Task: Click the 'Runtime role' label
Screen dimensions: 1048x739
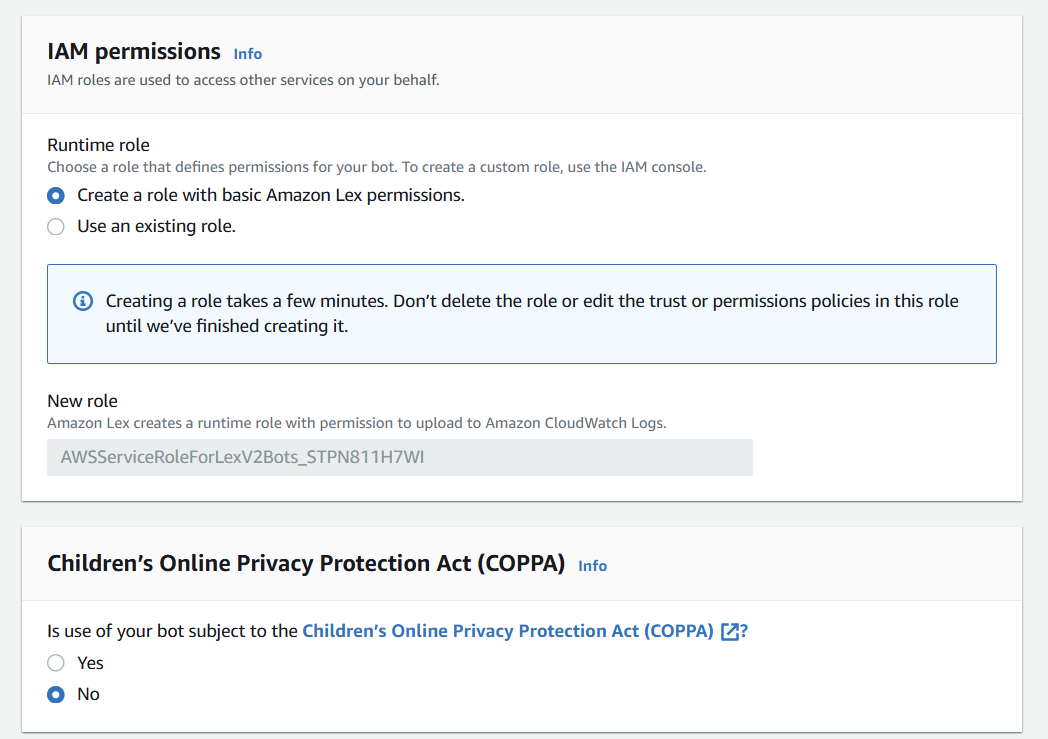Action: pos(98,145)
